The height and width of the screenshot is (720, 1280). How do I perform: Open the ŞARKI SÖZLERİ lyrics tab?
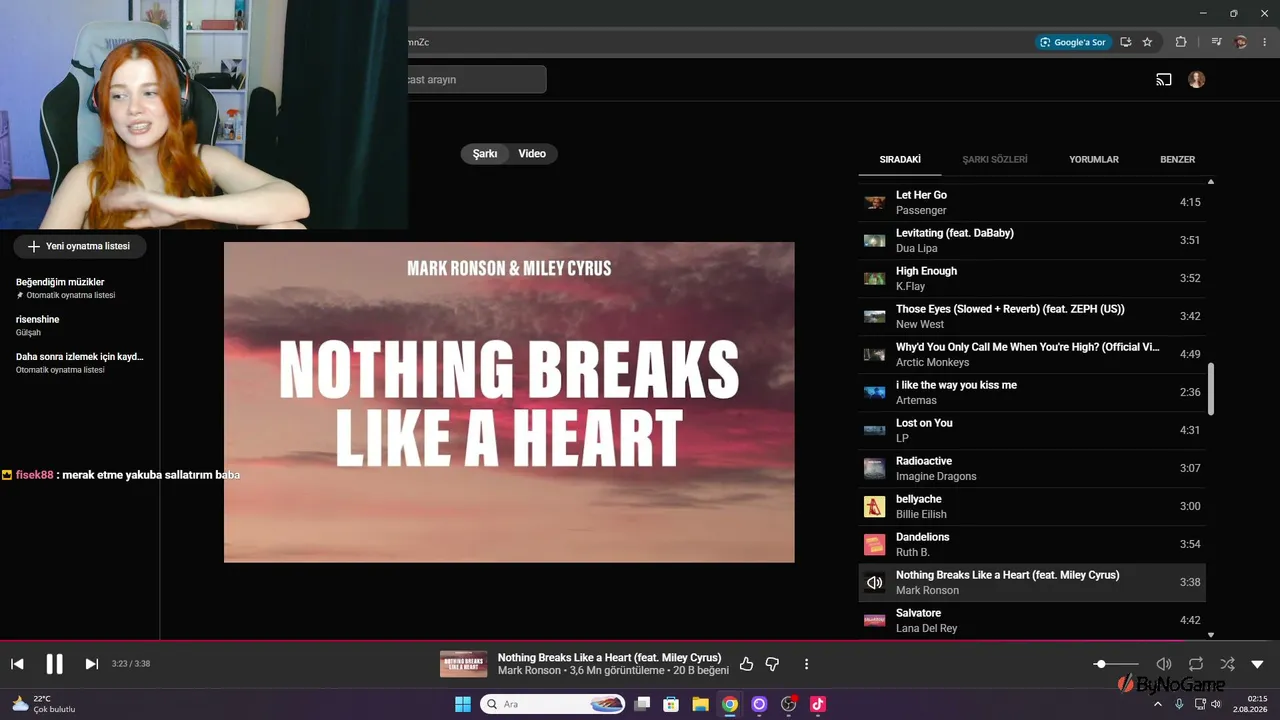coord(995,159)
